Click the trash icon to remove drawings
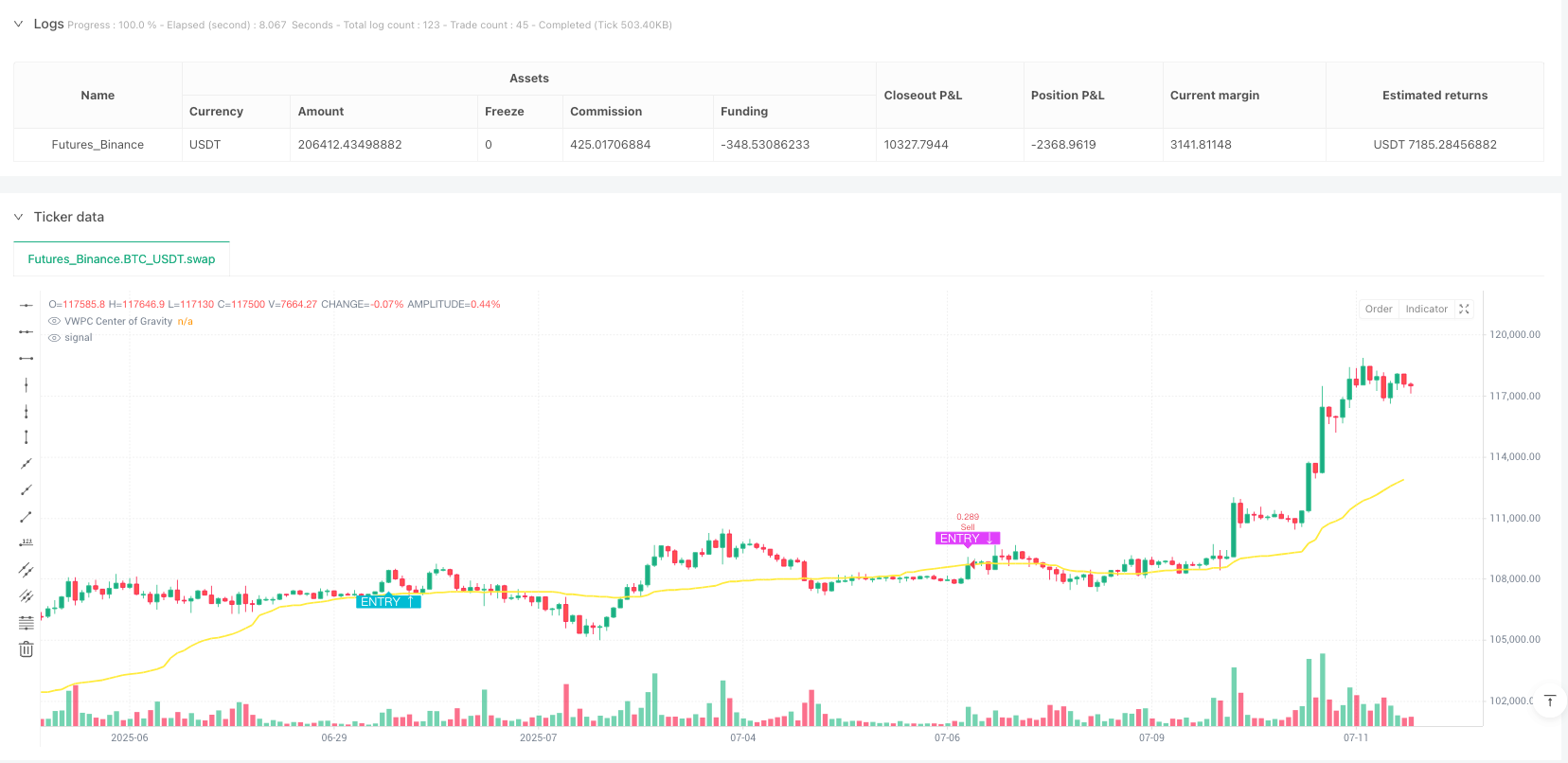This screenshot has height=763, width=1568. [27, 648]
